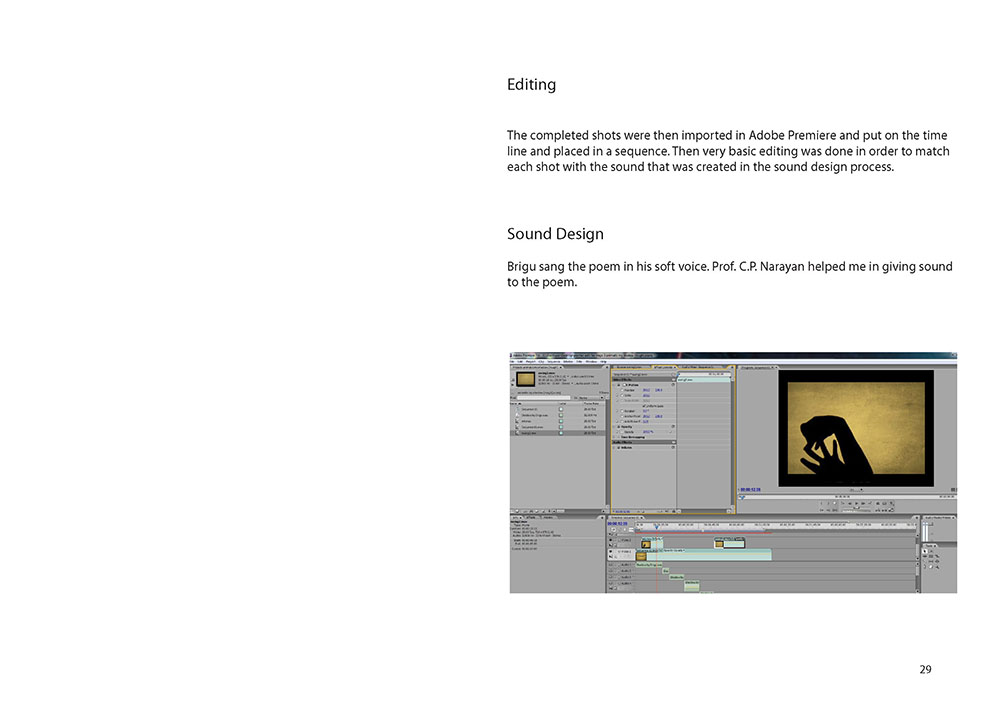Click the Extract button in Program monitor
The width and height of the screenshot is (1000, 707).
point(884,510)
